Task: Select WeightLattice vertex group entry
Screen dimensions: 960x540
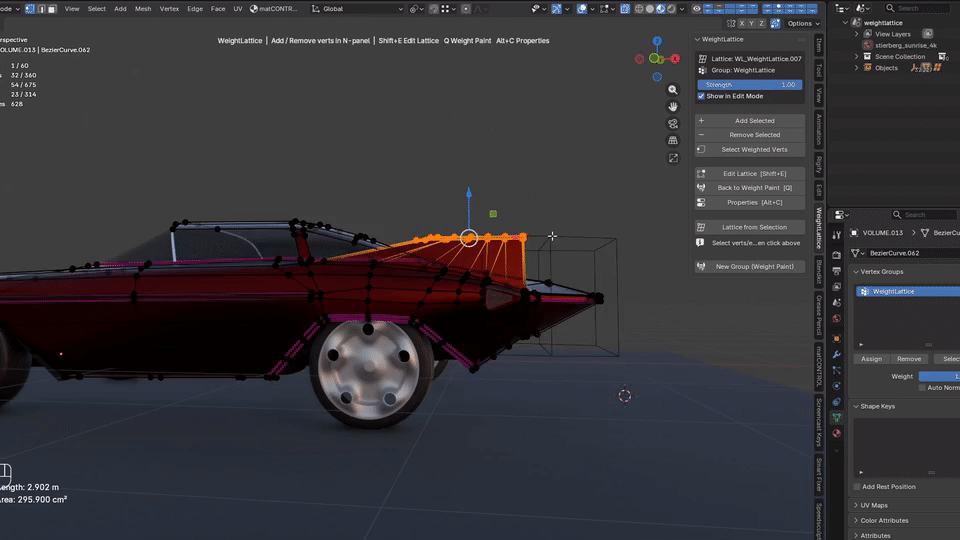Action: pyautogui.click(x=907, y=291)
